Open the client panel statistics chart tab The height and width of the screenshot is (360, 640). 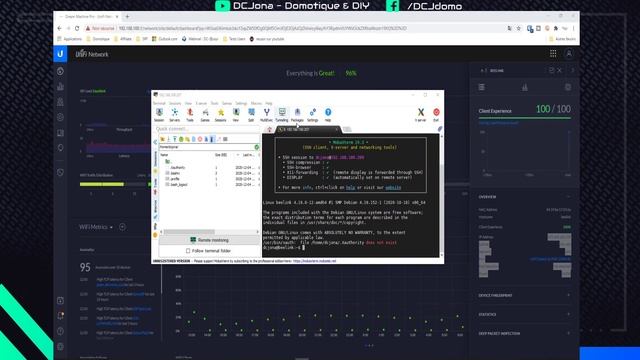point(524,87)
